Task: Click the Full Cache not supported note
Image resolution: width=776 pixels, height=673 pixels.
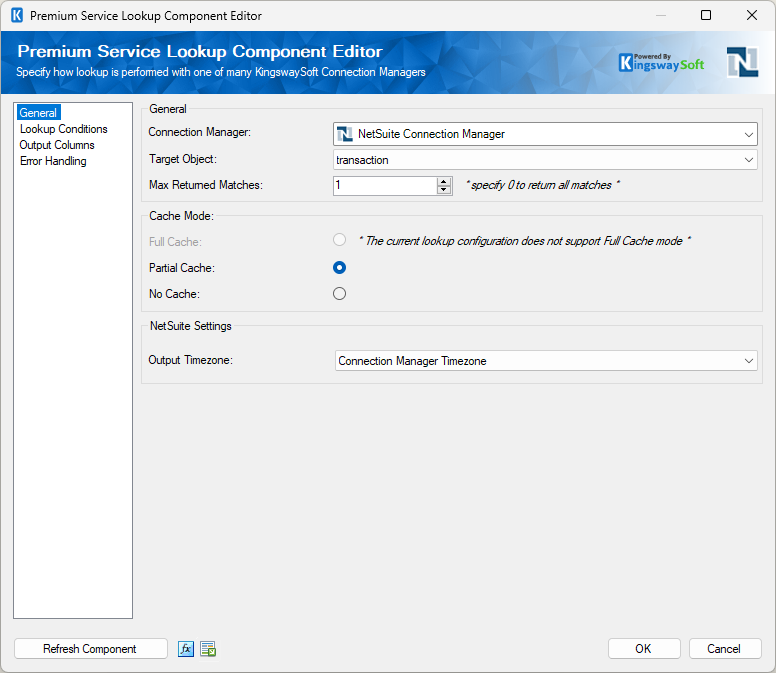Action: coord(525,241)
